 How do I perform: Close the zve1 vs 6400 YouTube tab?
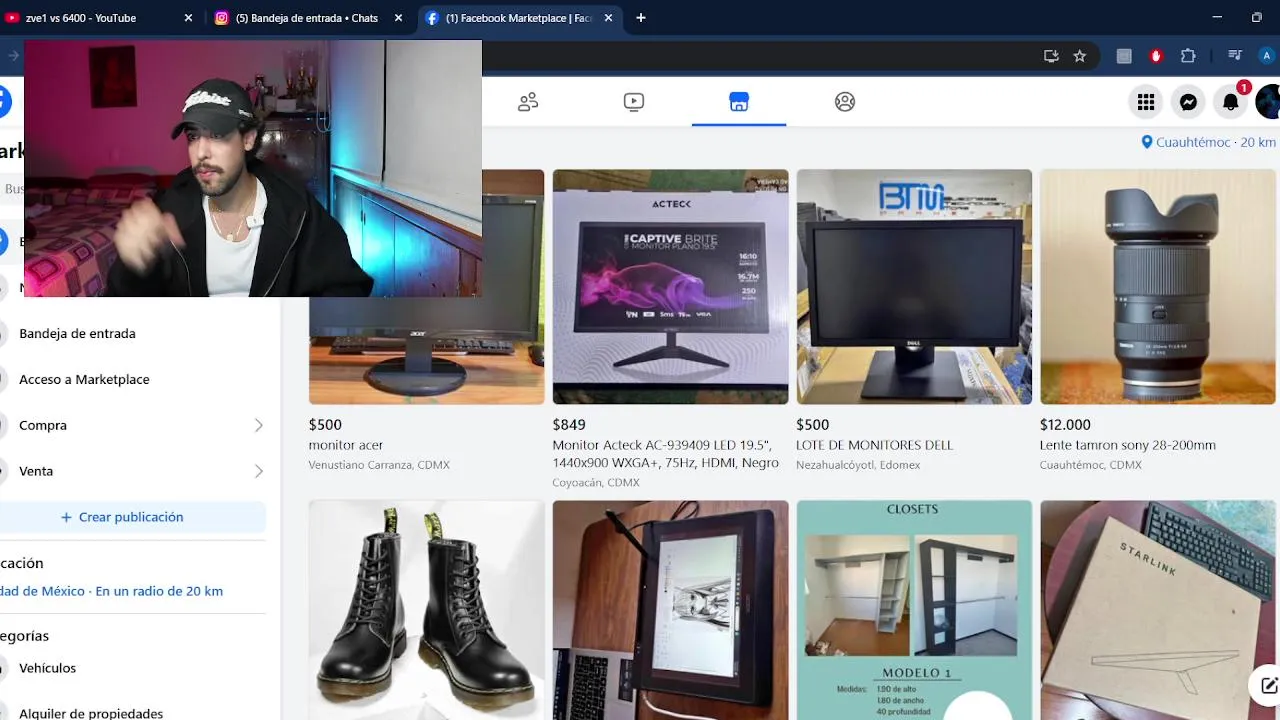coord(189,18)
